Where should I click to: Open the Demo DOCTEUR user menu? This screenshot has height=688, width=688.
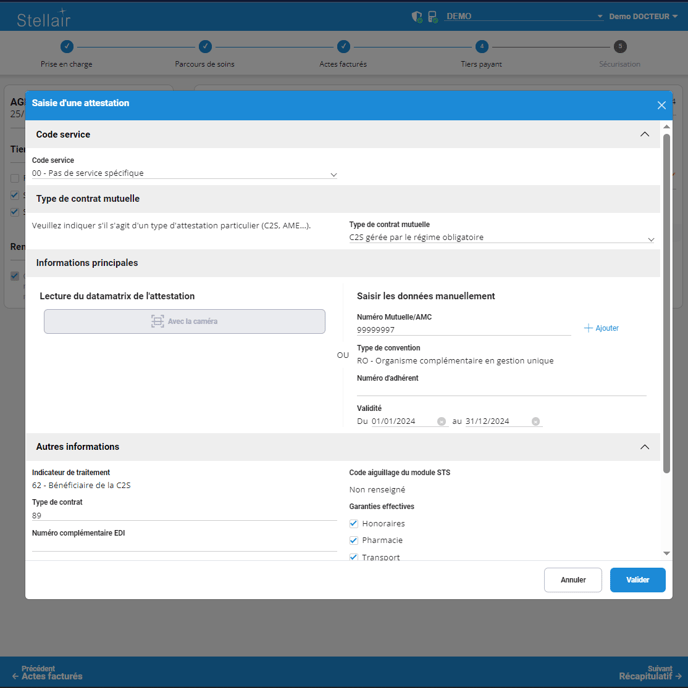[x=643, y=17]
